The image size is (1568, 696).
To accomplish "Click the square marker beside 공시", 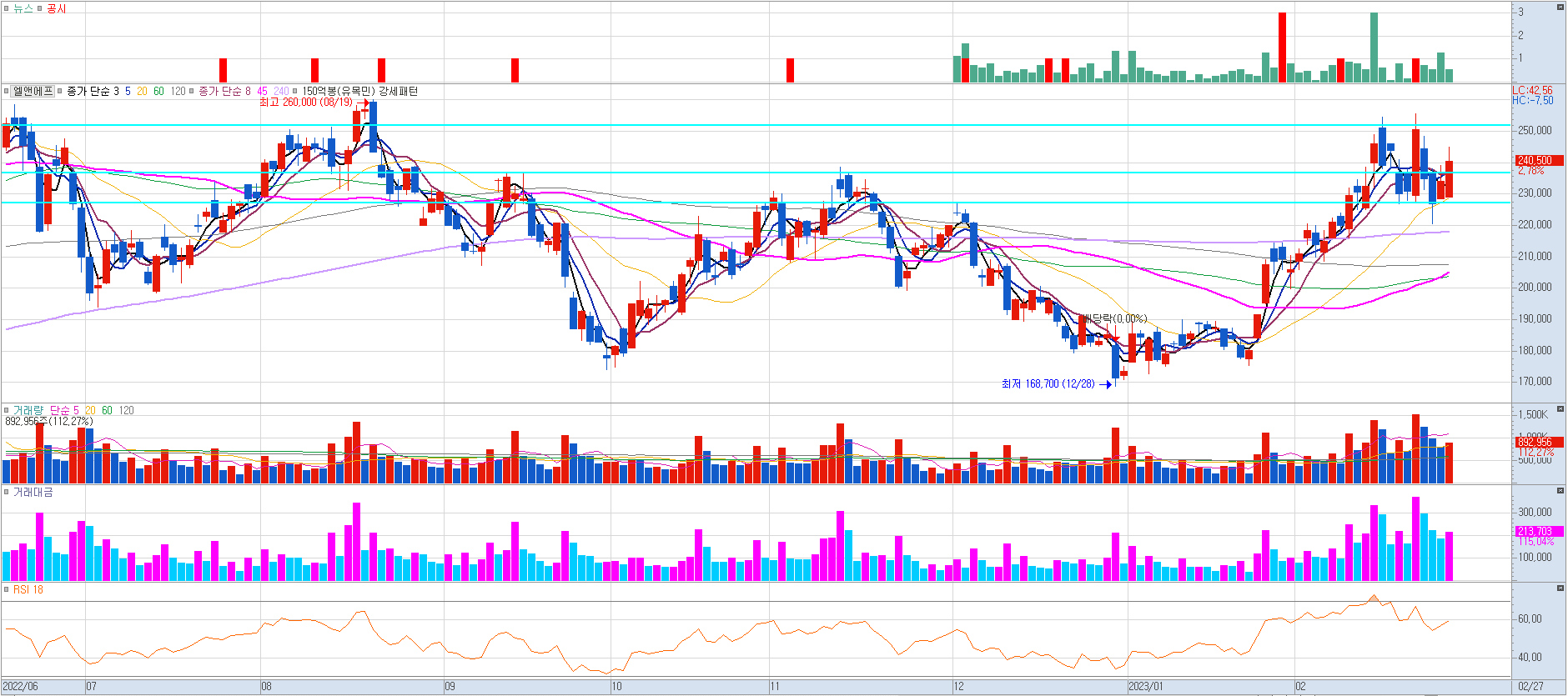I will 40,8.
